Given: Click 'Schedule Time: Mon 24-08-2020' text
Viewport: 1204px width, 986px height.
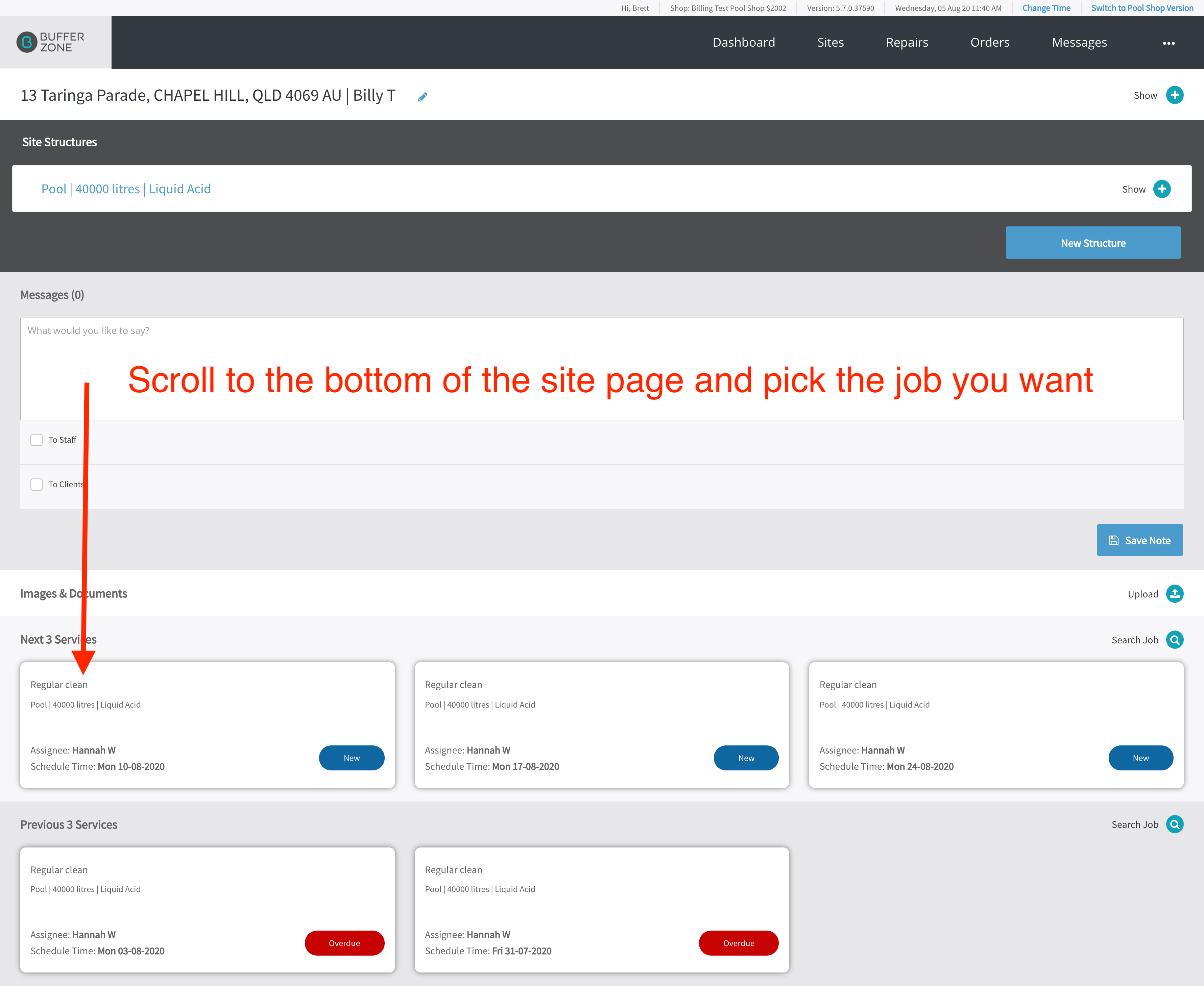Looking at the screenshot, I should coord(886,766).
